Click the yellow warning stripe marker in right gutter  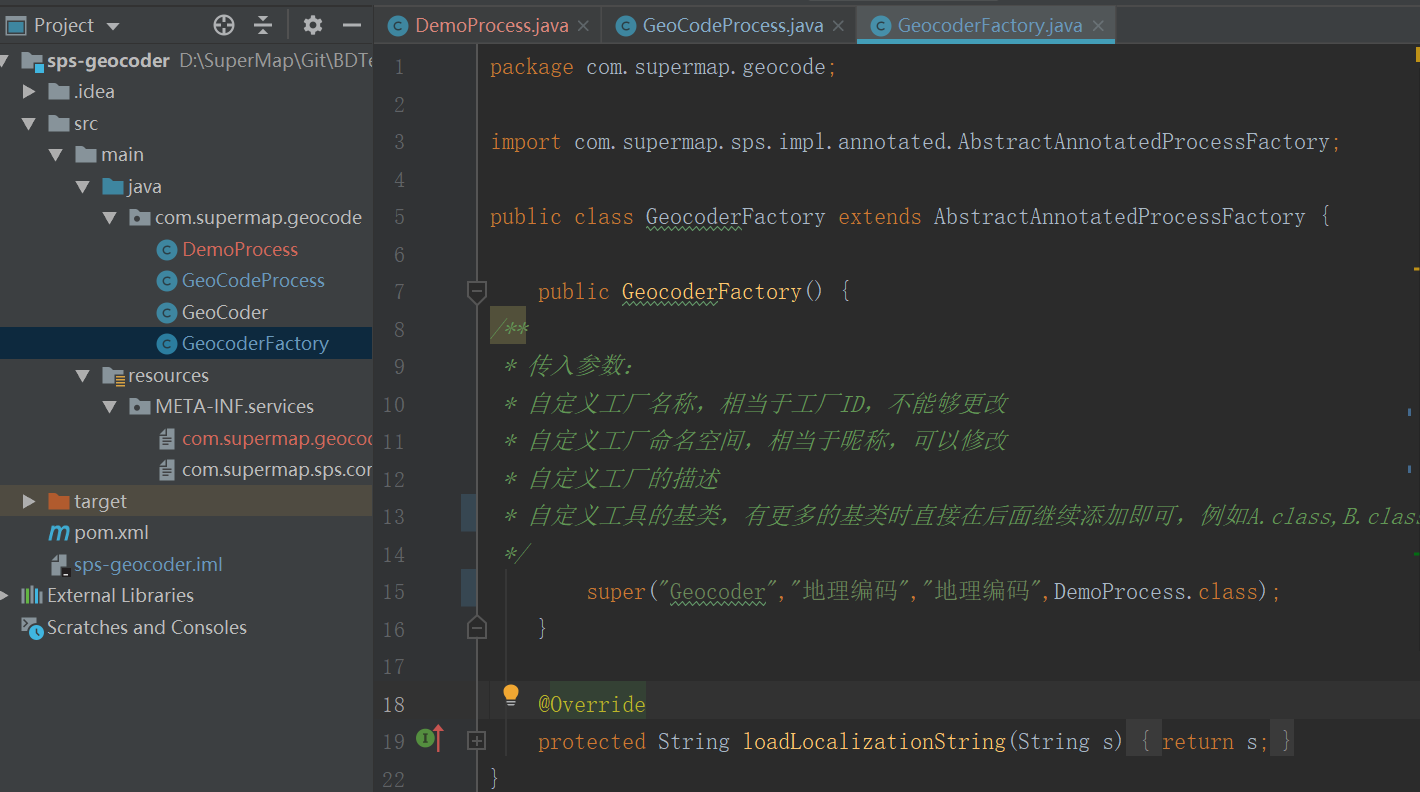click(1416, 268)
